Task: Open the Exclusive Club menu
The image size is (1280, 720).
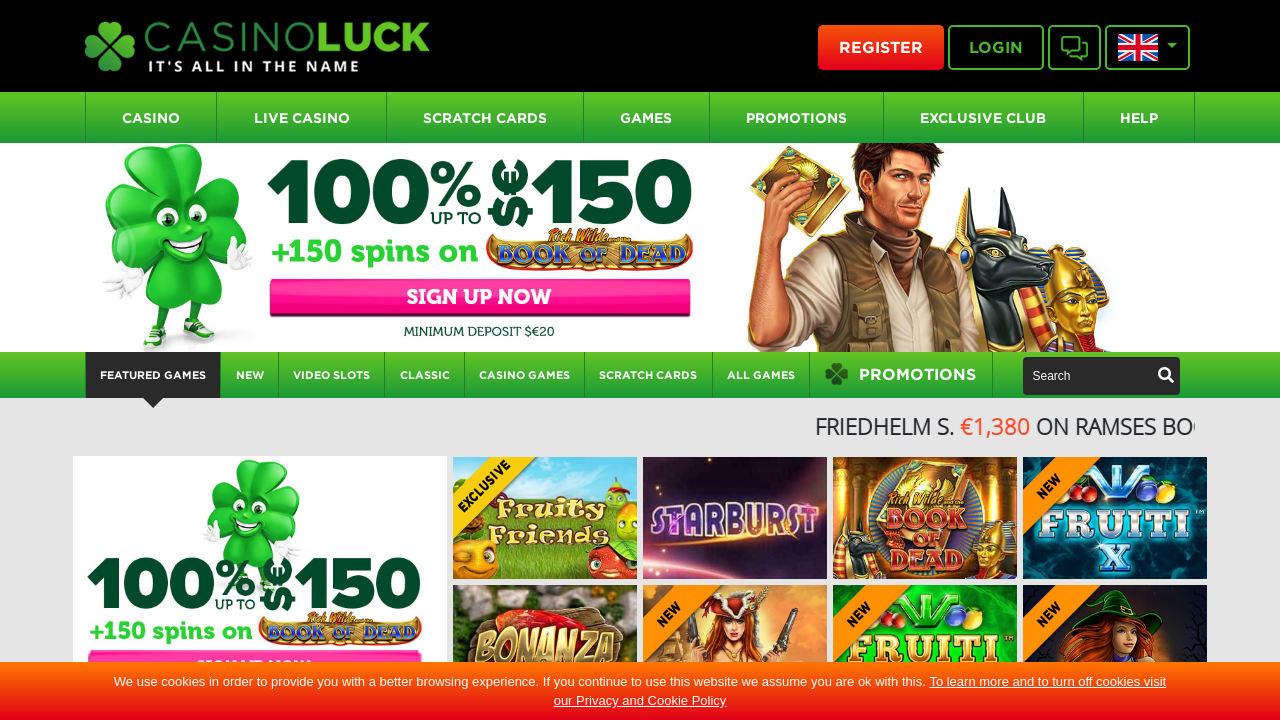Action: click(x=983, y=118)
